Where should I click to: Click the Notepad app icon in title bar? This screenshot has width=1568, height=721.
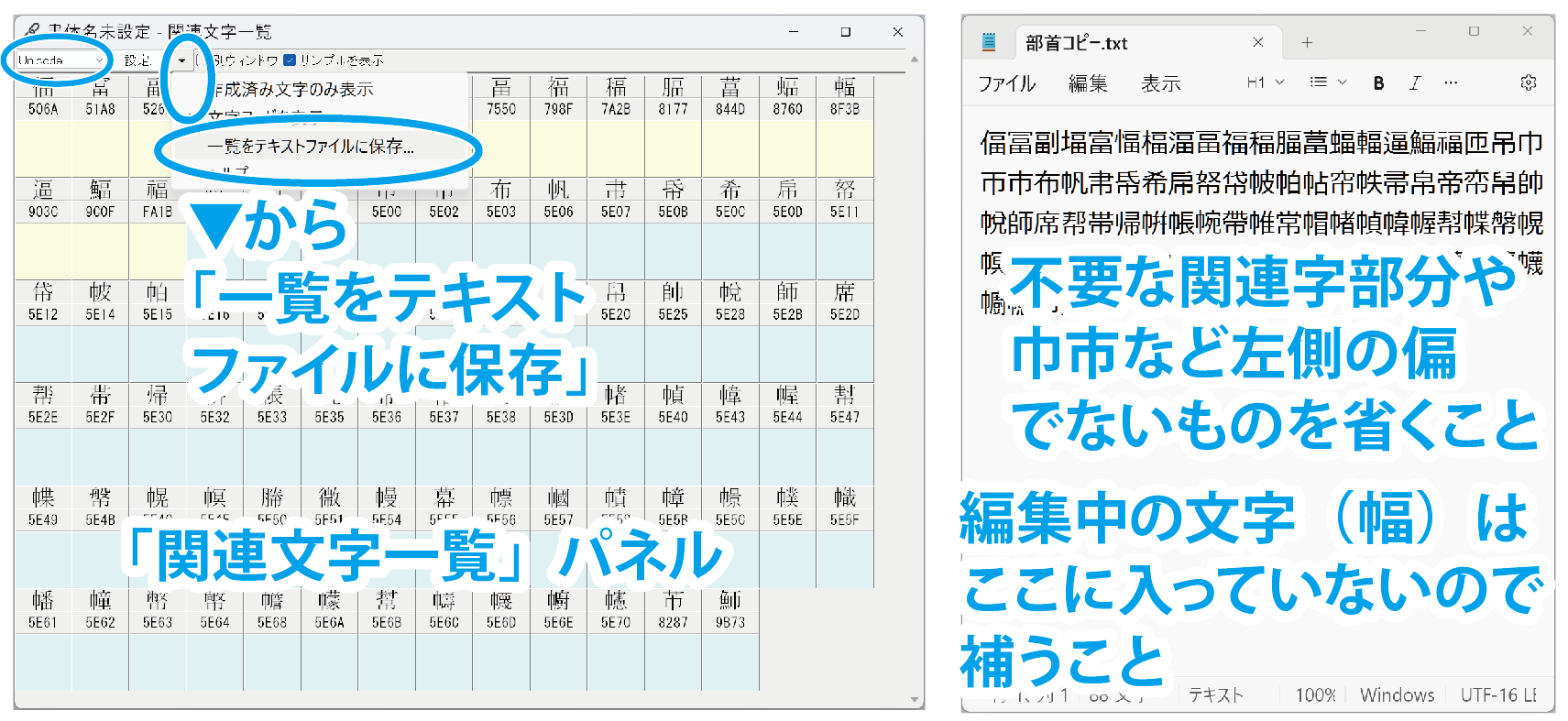coord(989,42)
